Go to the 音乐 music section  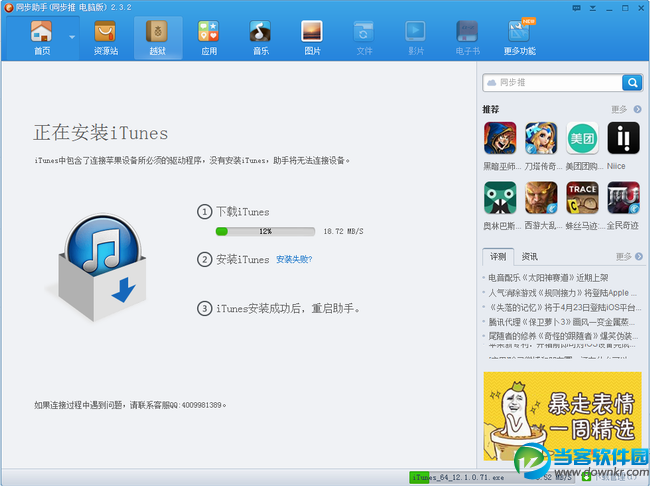(x=260, y=38)
